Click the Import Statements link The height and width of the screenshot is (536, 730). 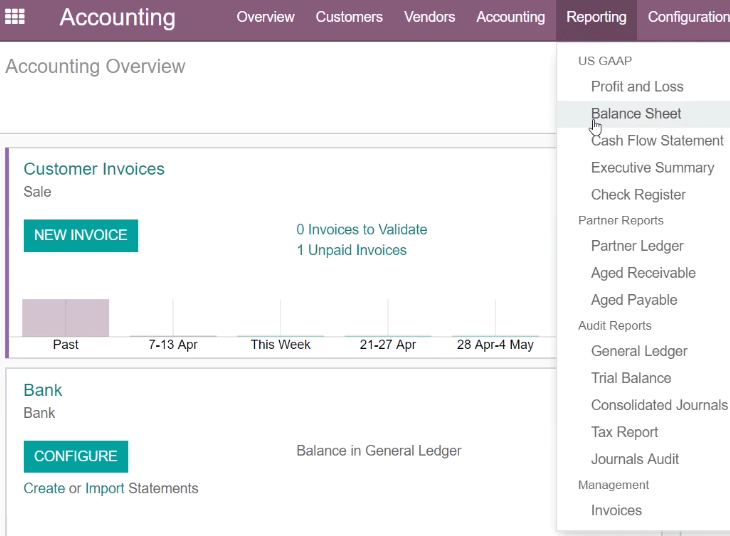point(104,488)
